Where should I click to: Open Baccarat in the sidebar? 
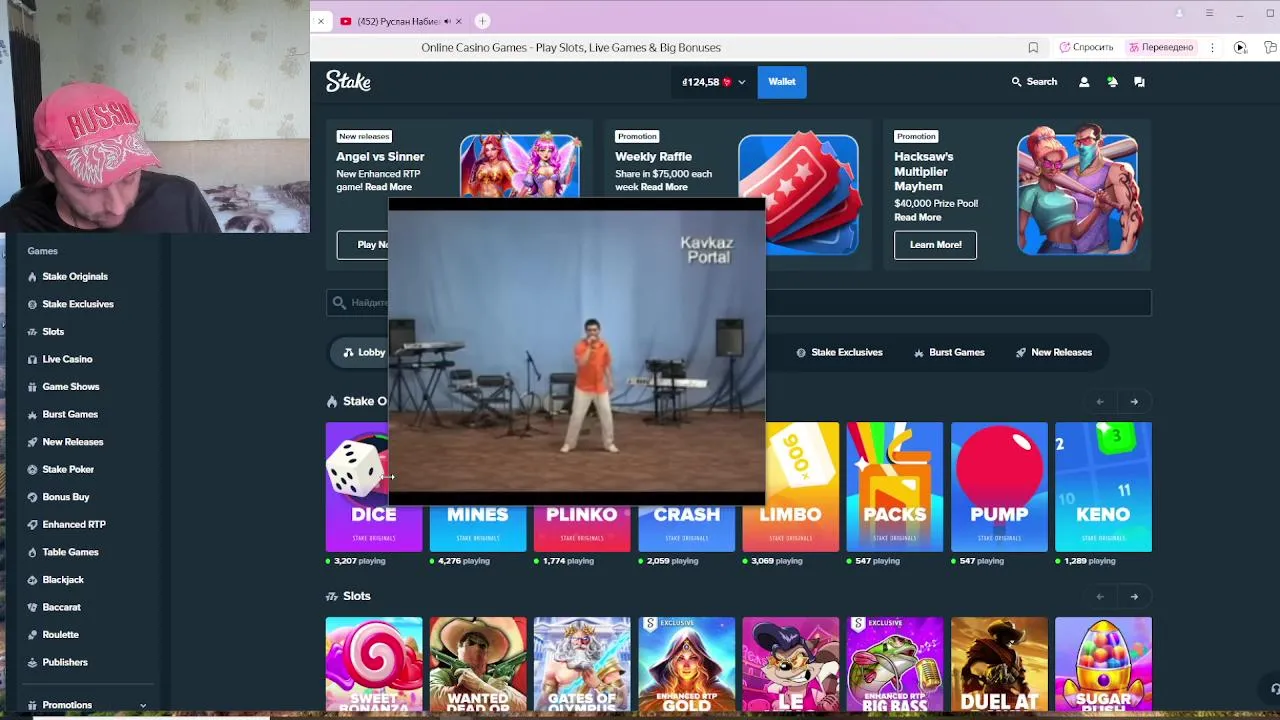[61, 607]
